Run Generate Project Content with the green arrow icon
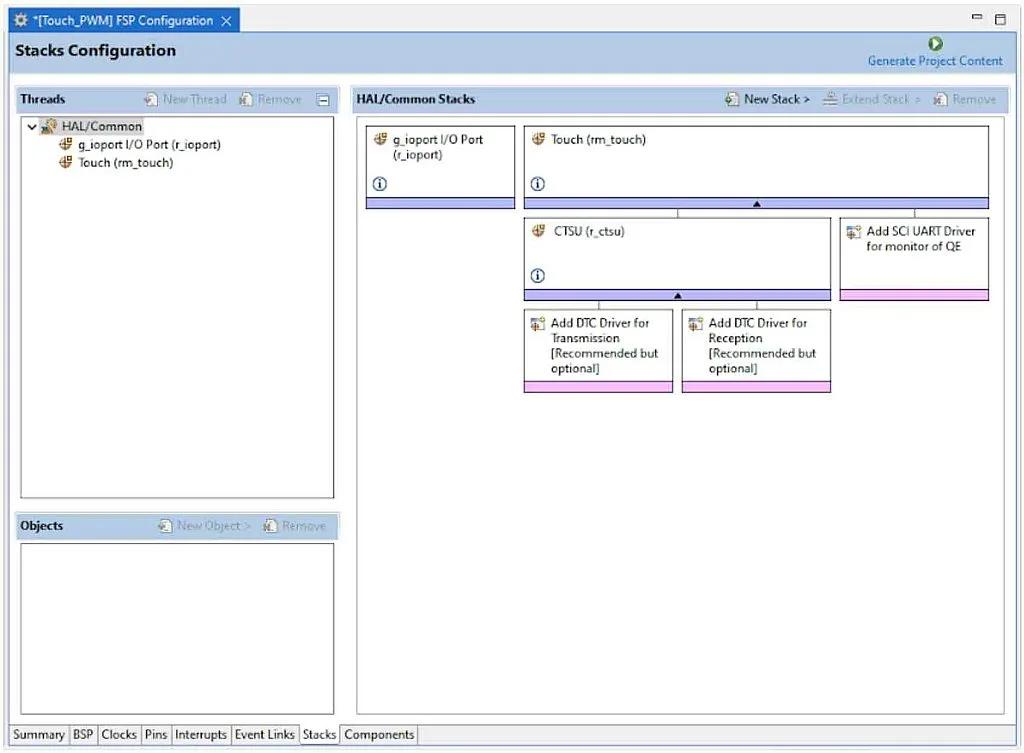 (x=934, y=44)
